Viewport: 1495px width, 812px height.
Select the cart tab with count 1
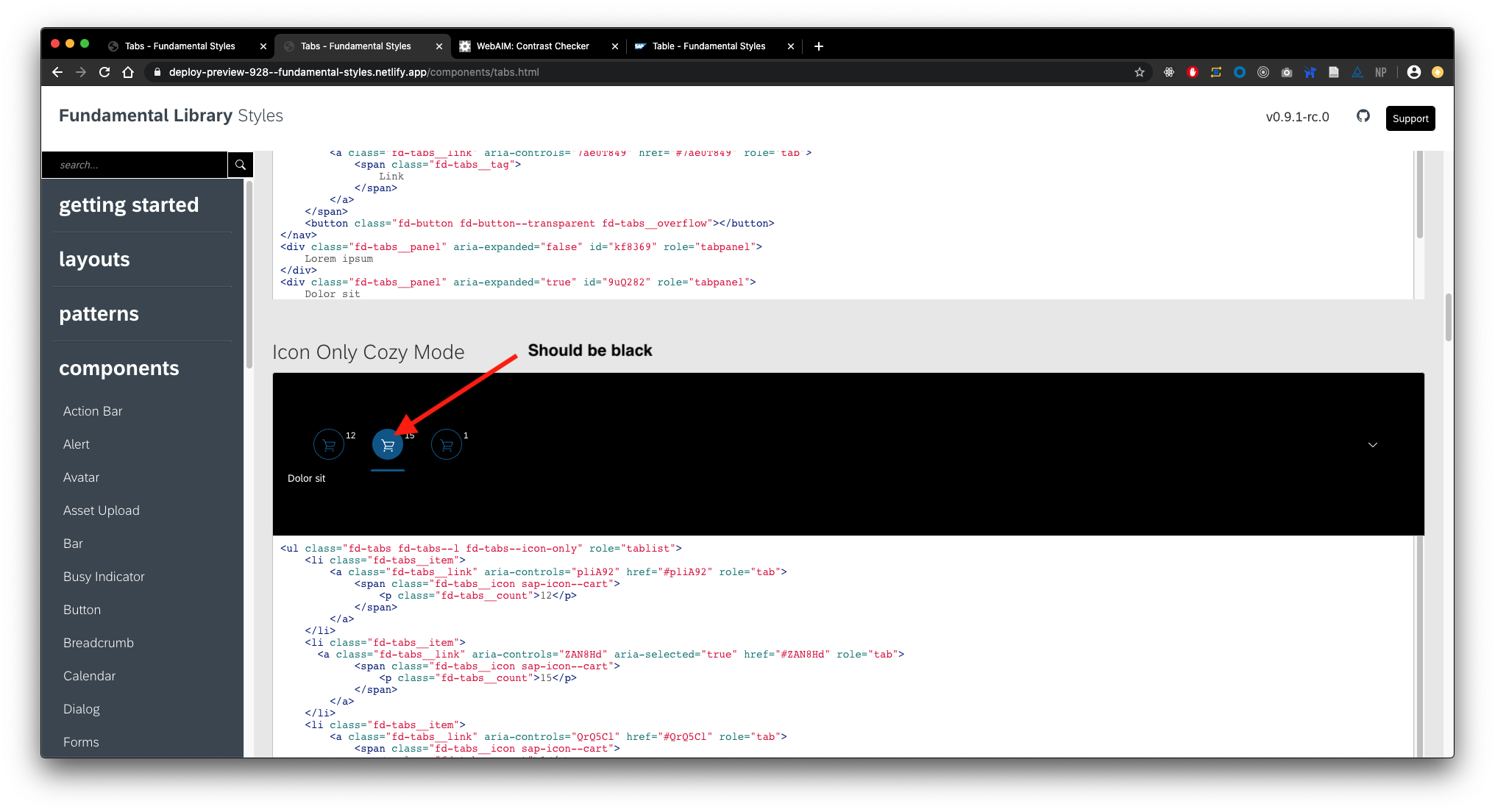click(x=447, y=444)
